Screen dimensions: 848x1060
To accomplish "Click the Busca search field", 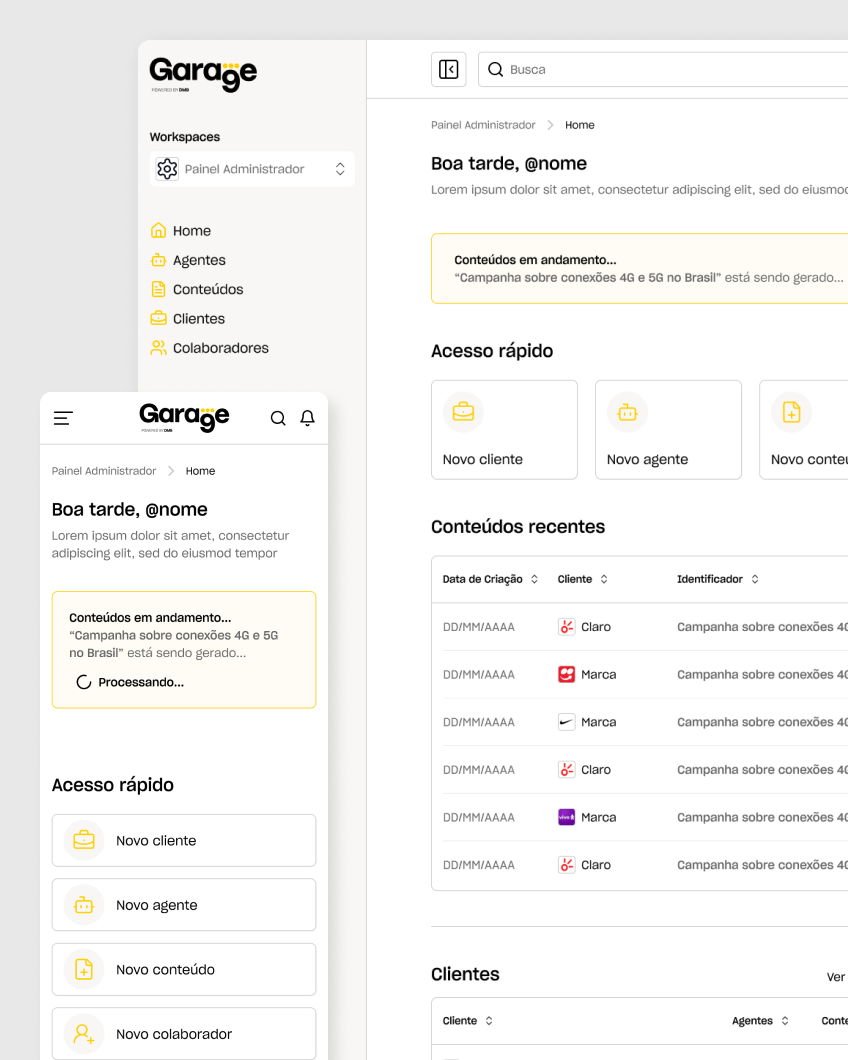I will click(x=663, y=70).
